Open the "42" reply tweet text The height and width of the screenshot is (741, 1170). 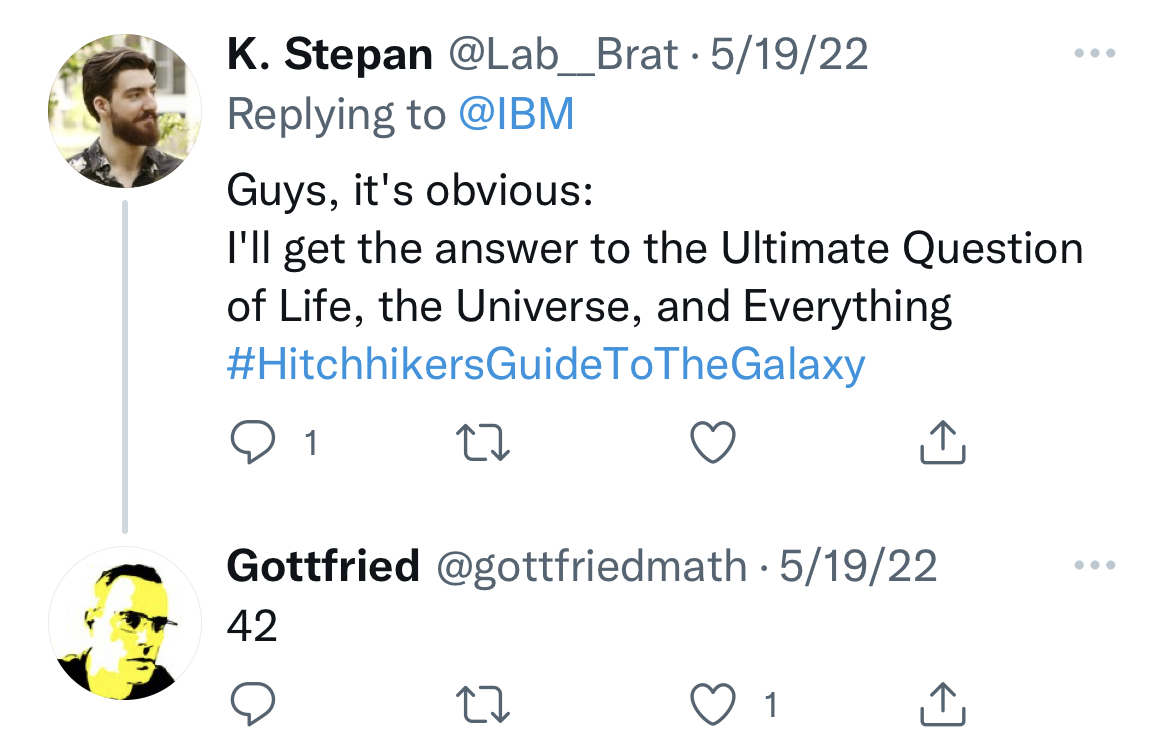click(x=252, y=626)
